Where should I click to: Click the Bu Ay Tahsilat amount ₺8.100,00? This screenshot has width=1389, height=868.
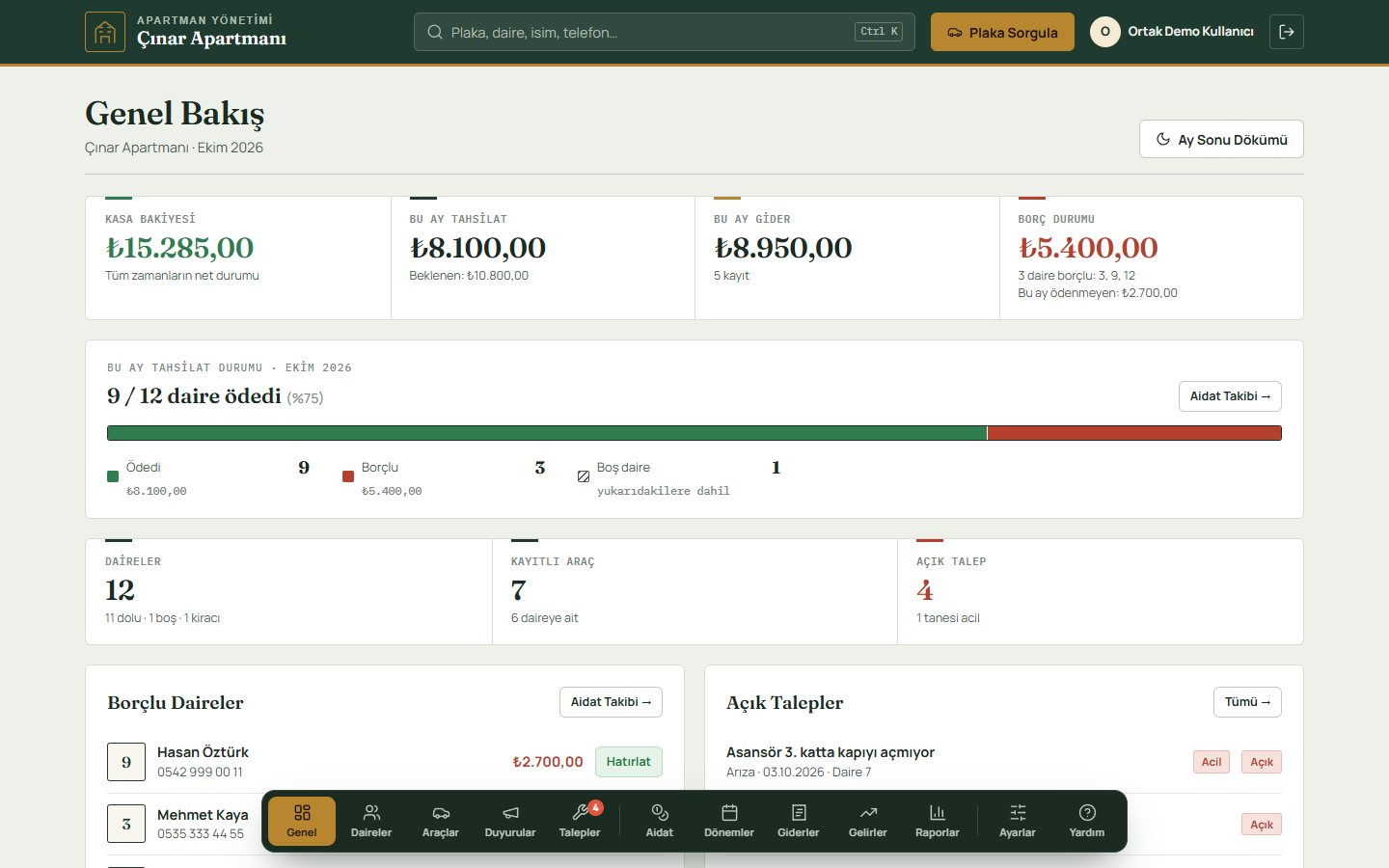(477, 248)
